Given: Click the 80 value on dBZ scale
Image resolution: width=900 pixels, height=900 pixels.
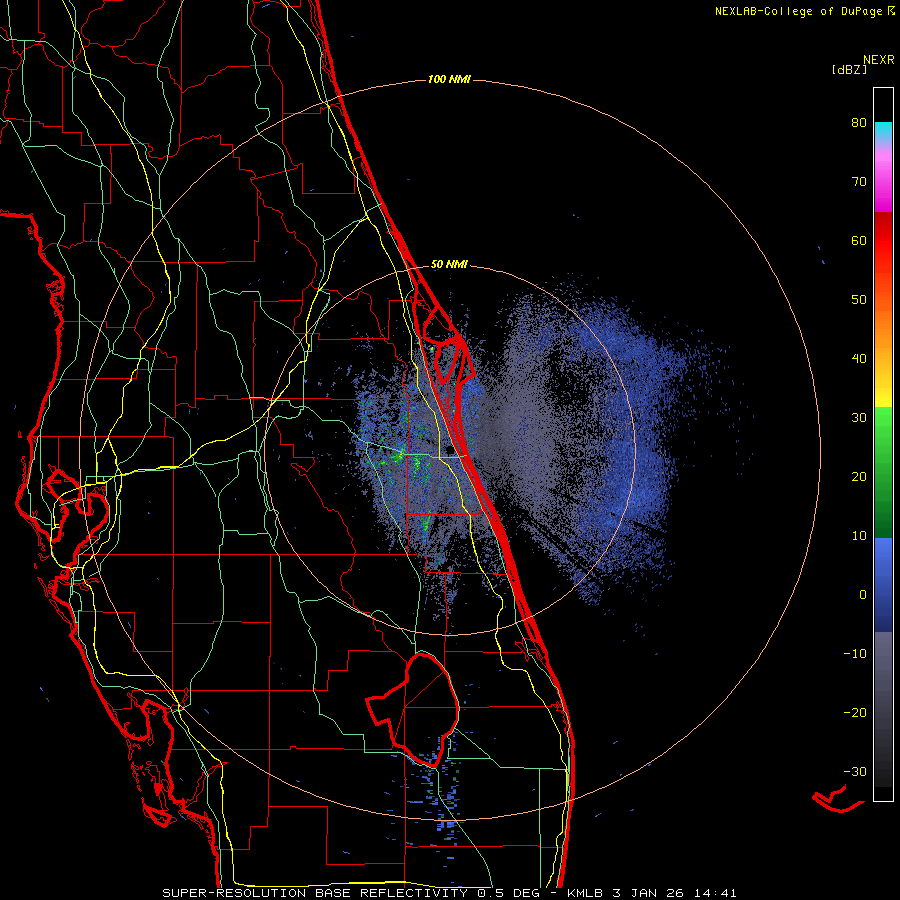Looking at the screenshot, I should tap(859, 123).
